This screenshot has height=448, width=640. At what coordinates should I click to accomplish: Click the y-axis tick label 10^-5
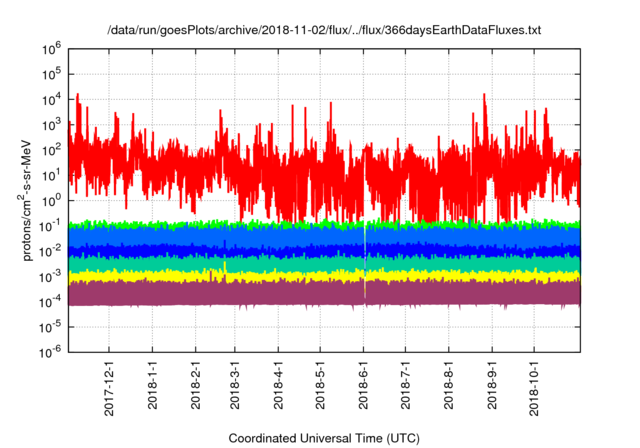coord(50,327)
